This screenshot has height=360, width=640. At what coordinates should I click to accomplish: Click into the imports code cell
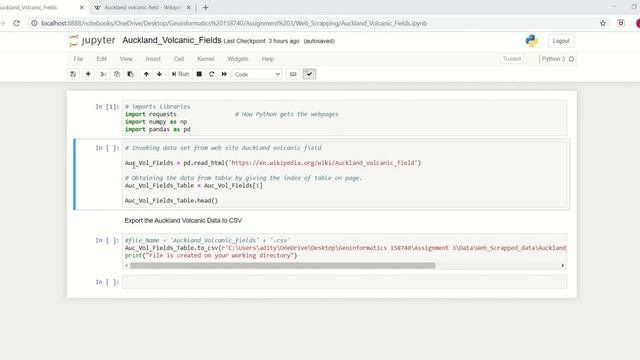click(x=344, y=118)
